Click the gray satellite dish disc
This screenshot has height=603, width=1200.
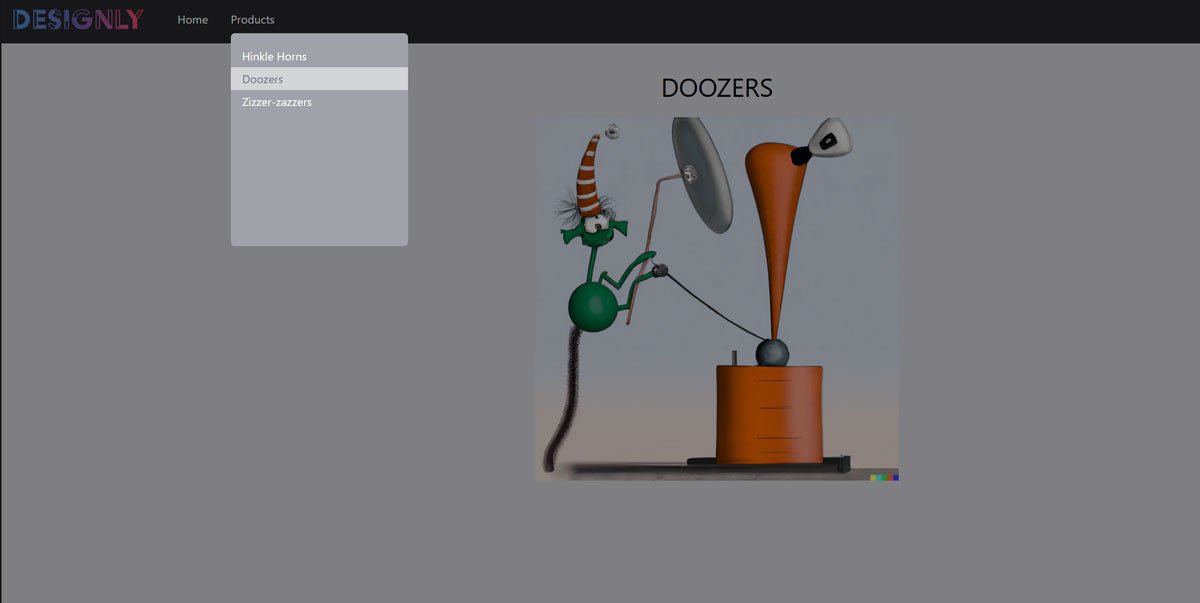point(702,175)
